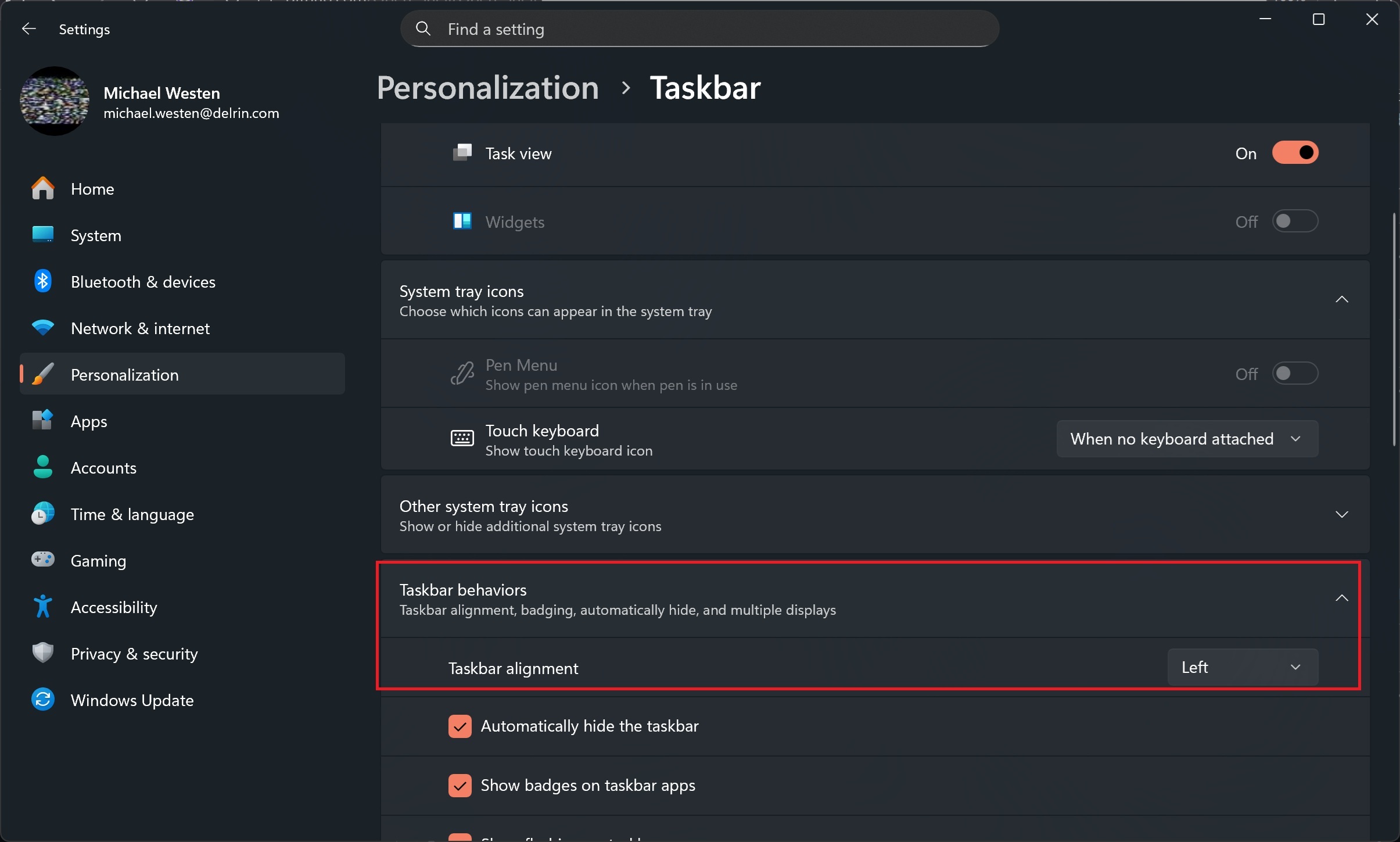Click the Network & internet Wi-Fi icon

tap(43, 328)
